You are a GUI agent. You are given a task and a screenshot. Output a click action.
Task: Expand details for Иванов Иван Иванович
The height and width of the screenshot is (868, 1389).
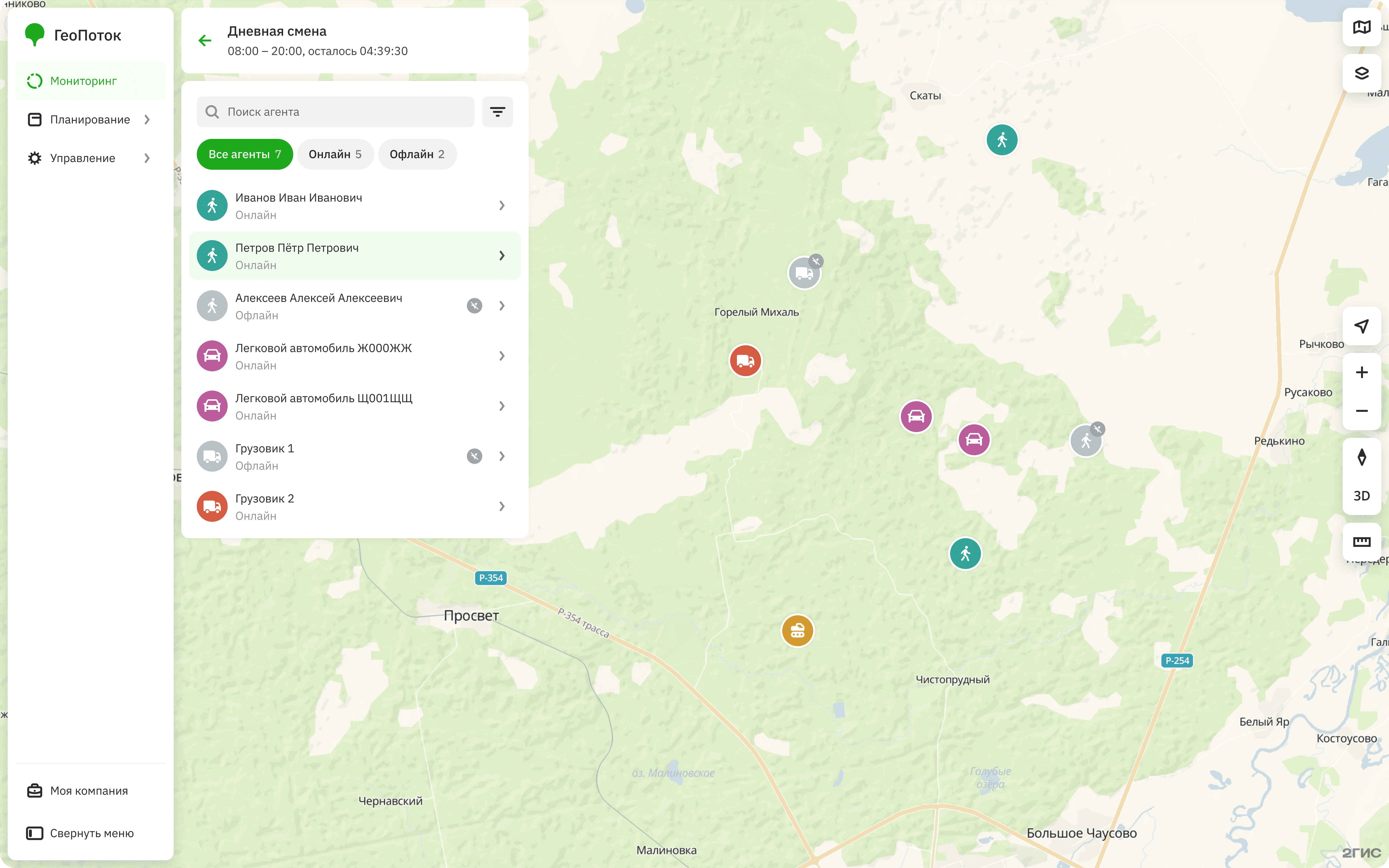[502, 205]
